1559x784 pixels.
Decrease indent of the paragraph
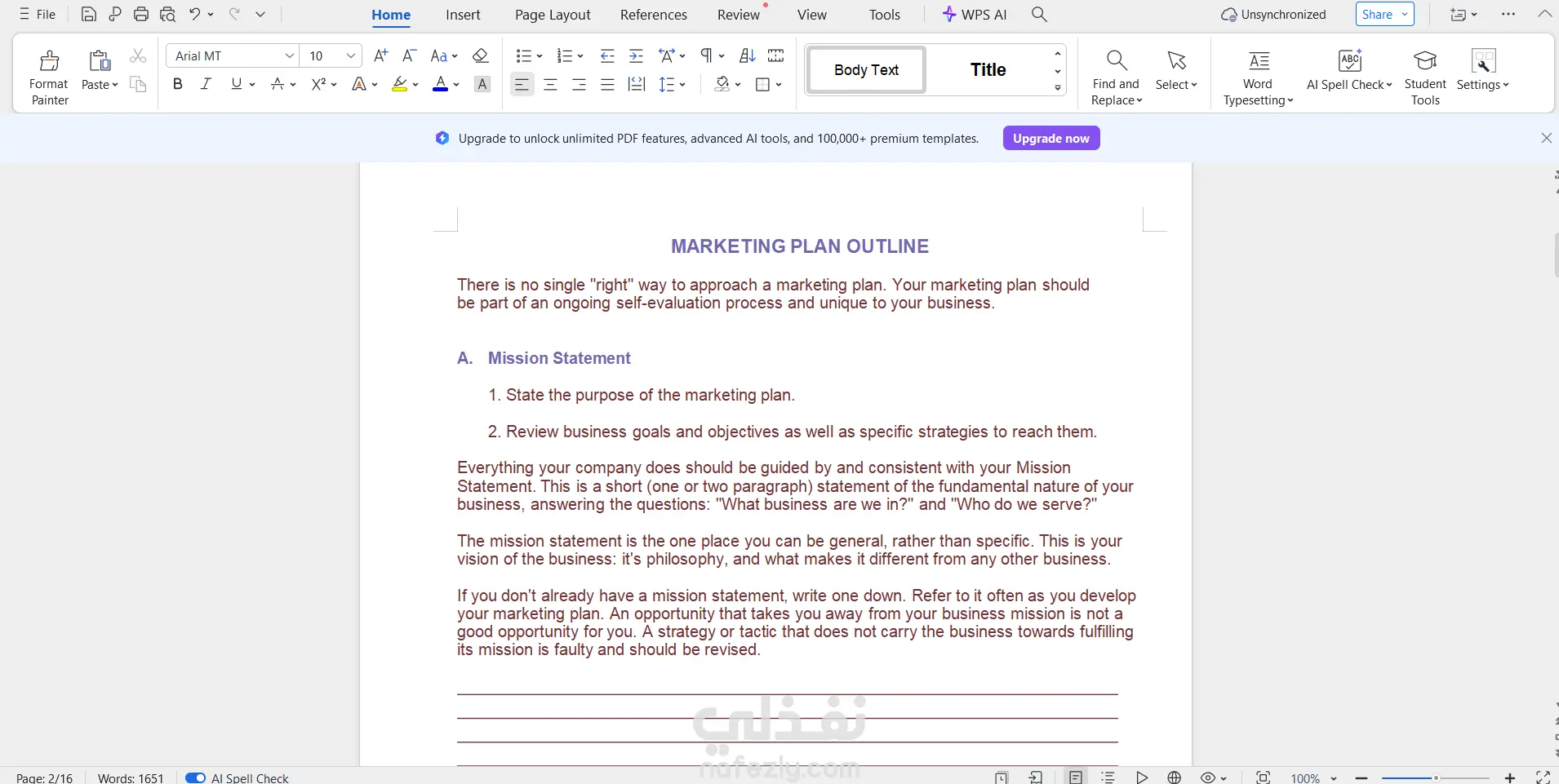[607, 55]
